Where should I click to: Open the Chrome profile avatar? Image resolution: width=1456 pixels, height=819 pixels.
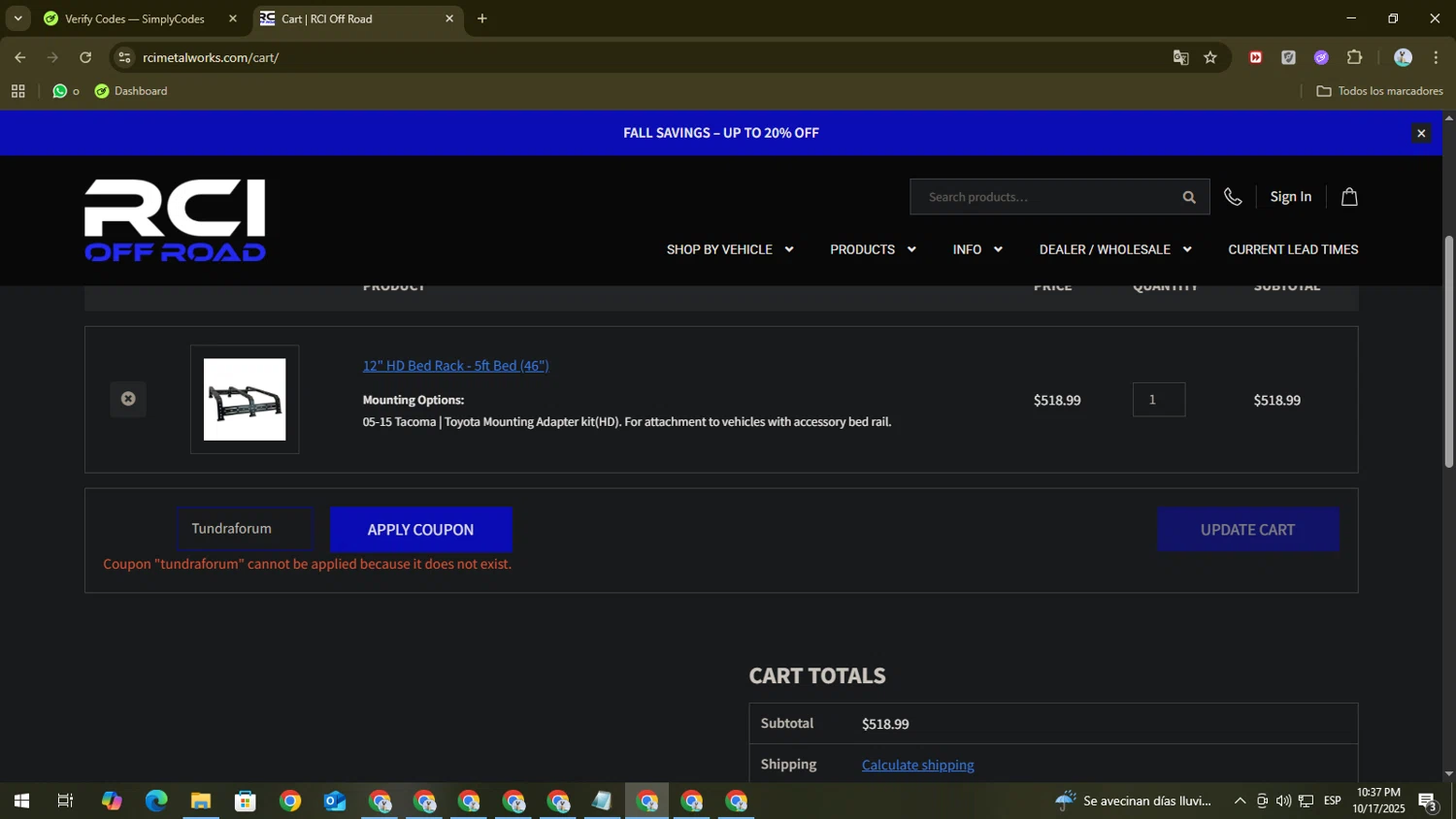pos(1403,57)
